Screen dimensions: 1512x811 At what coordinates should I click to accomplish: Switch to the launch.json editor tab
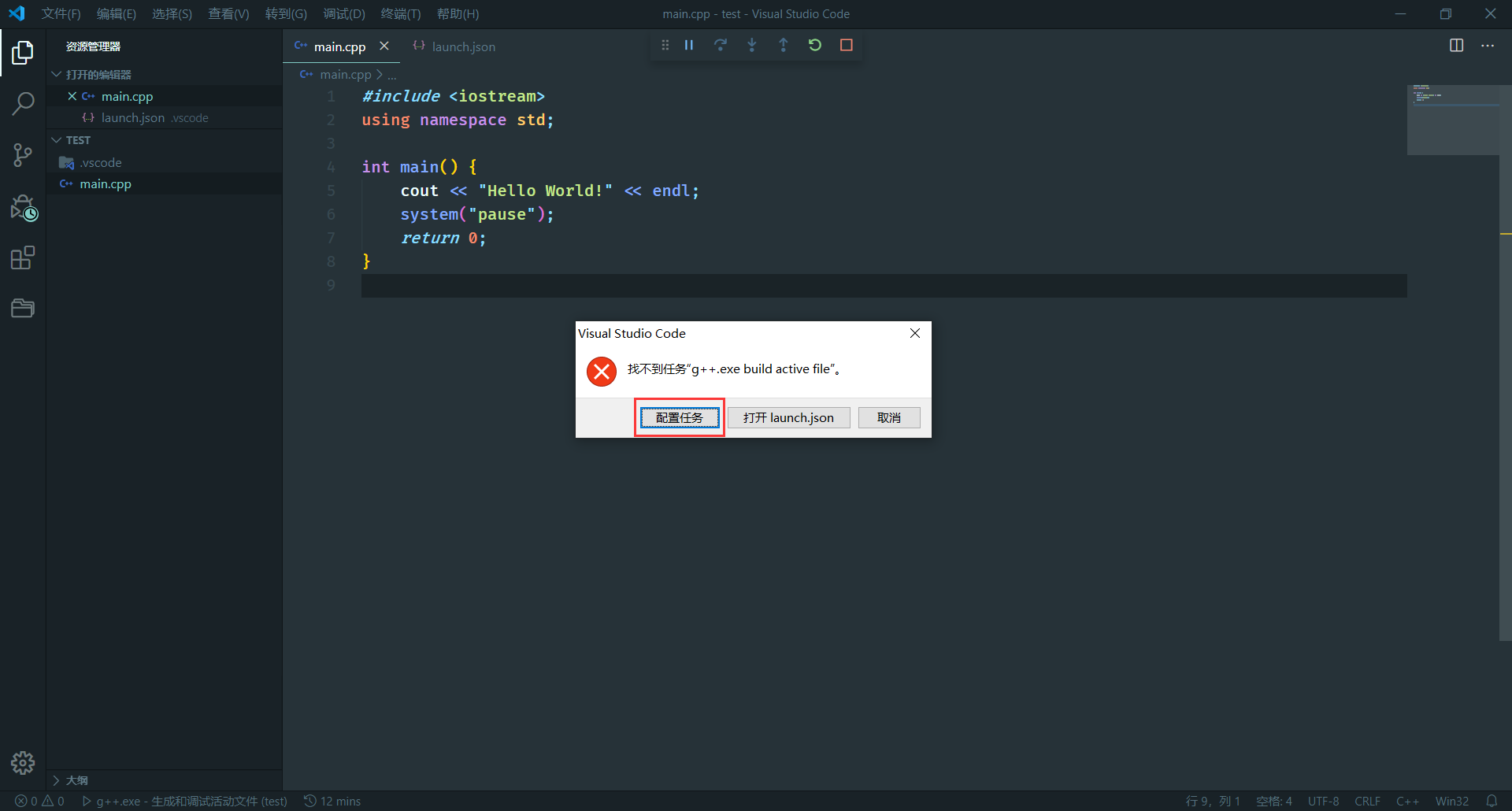(x=455, y=46)
